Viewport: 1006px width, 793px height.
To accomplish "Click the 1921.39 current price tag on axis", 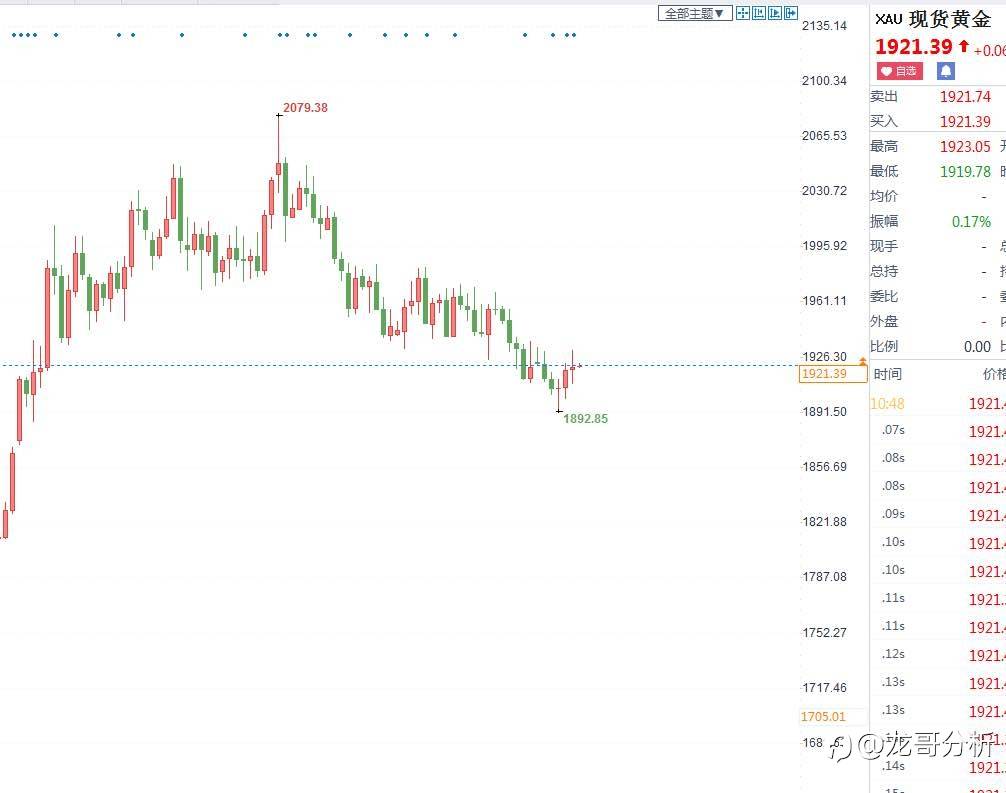I will pyautogui.click(x=824, y=374).
